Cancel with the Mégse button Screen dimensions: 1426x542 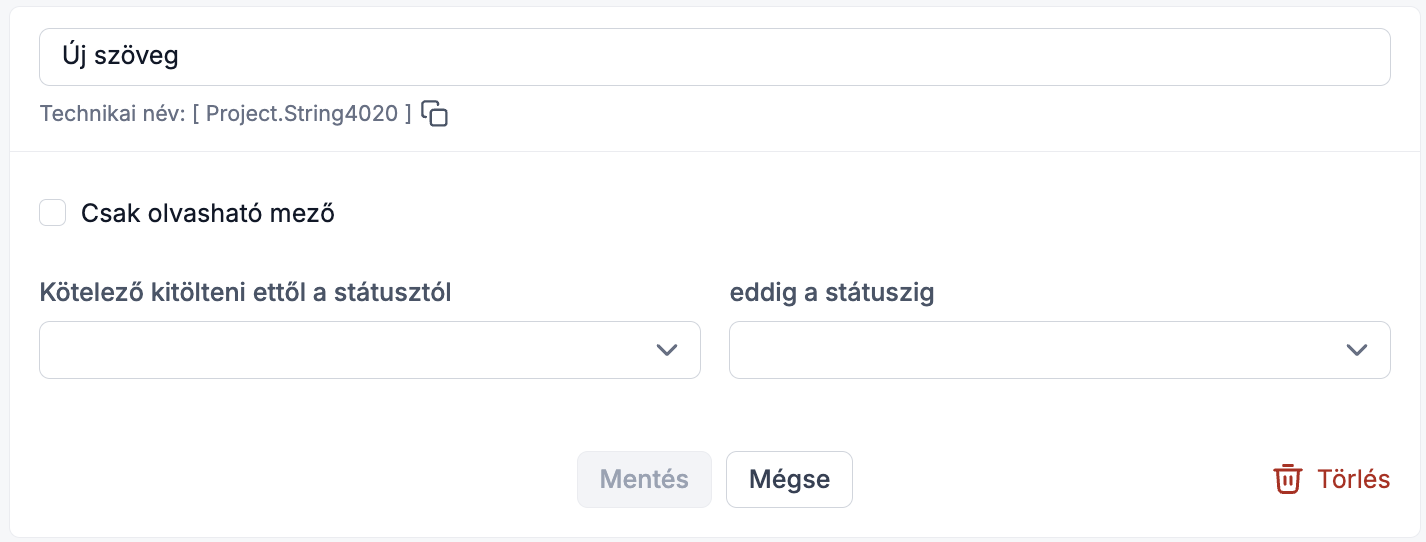point(789,479)
